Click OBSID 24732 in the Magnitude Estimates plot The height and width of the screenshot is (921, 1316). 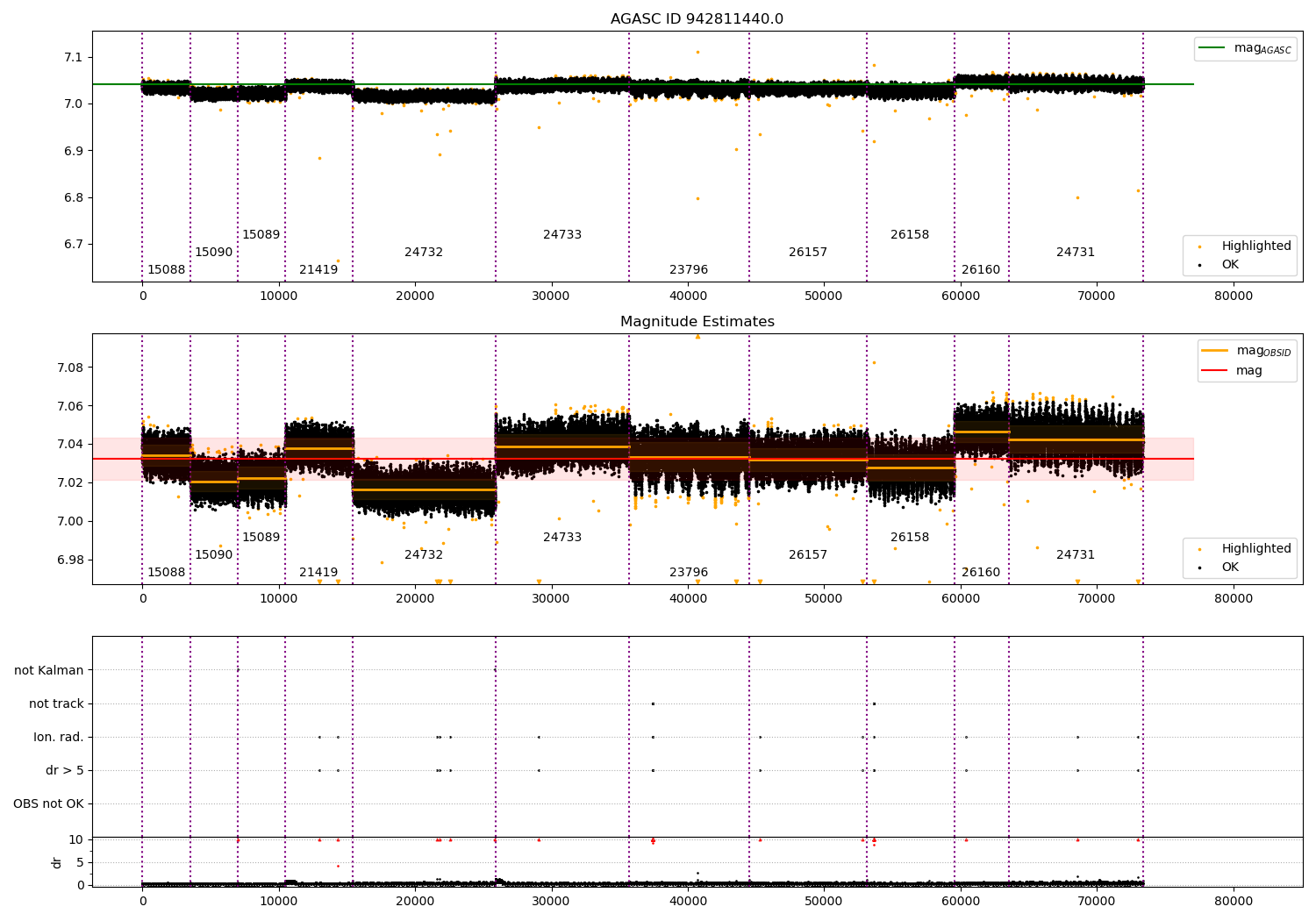click(424, 554)
